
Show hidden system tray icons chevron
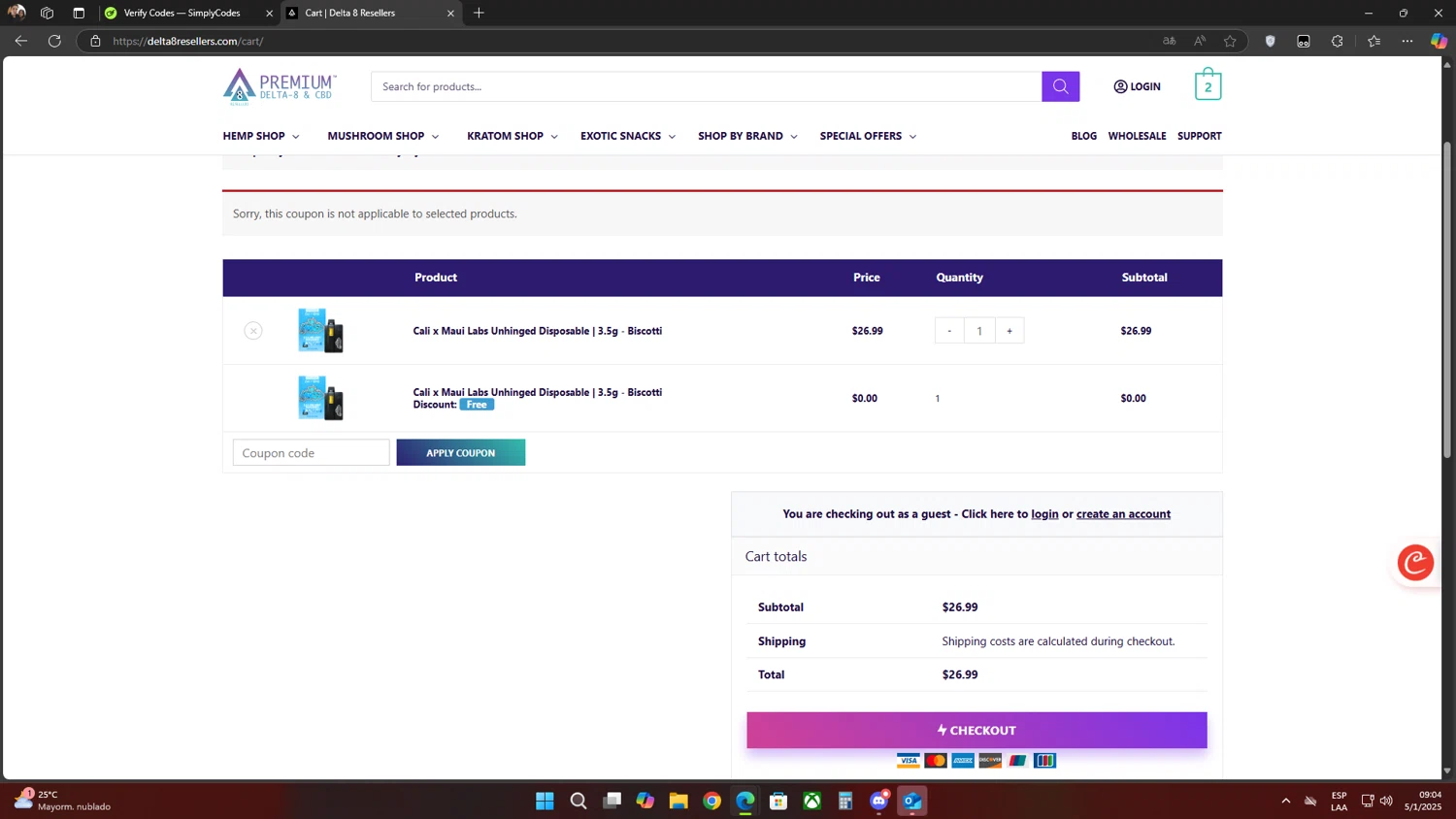tap(1286, 801)
